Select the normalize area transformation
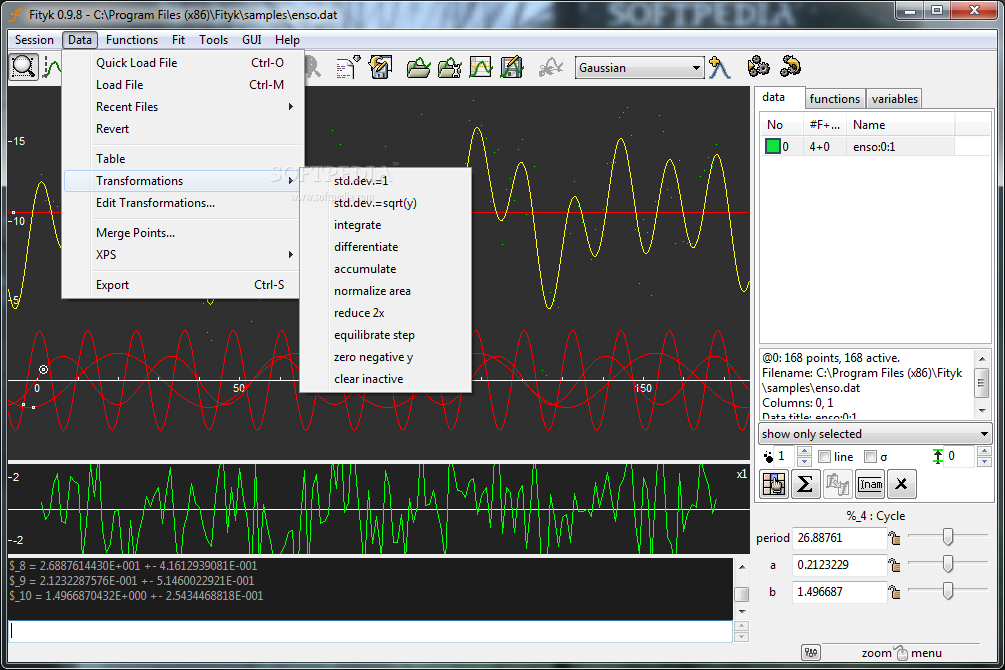Viewport: 1005px width, 670px height. (x=386, y=291)
